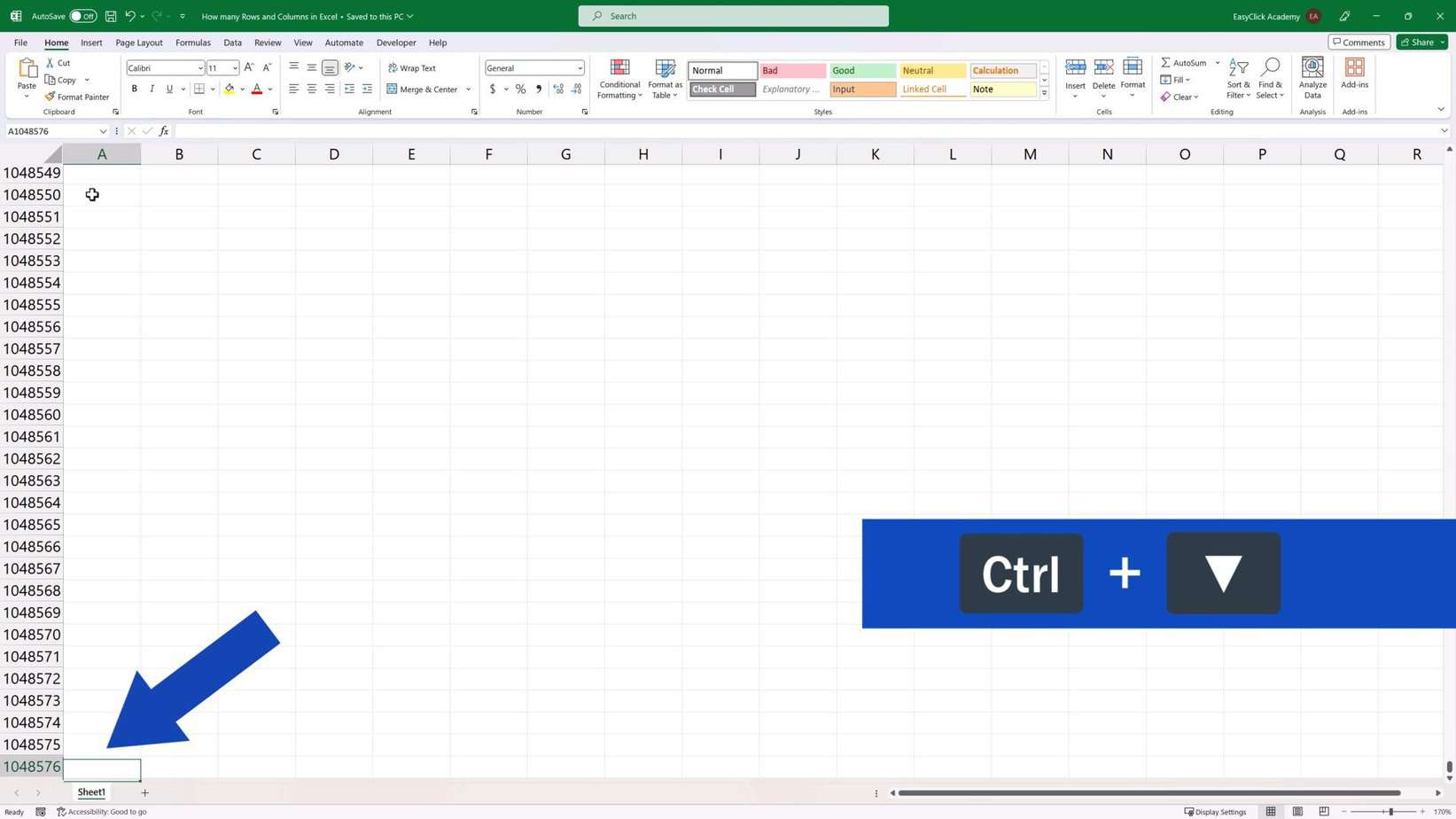This screenshot has height=819, width=1456.
Task: Click the Search box in title bar
Action: pyautogui.click(x=733, y=16)
